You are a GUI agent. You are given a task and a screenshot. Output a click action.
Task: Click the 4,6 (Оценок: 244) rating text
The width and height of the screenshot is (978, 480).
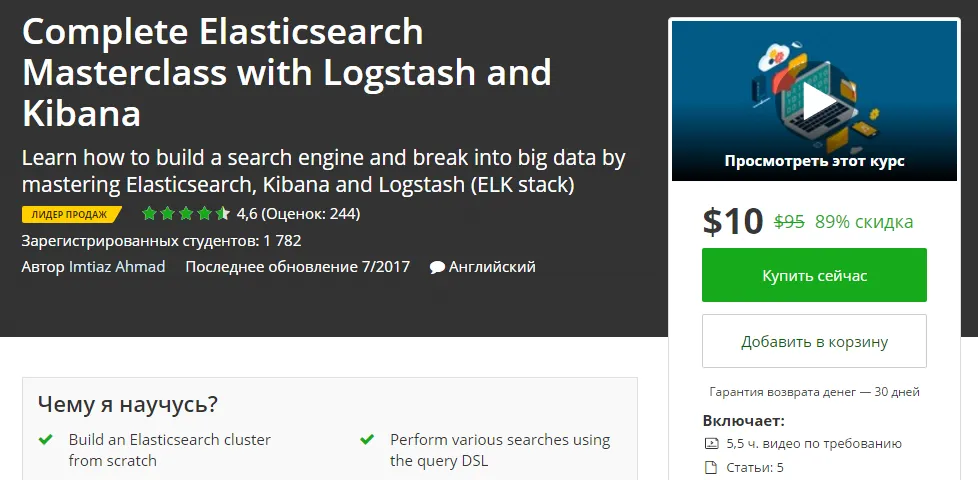tap(298, 213)
